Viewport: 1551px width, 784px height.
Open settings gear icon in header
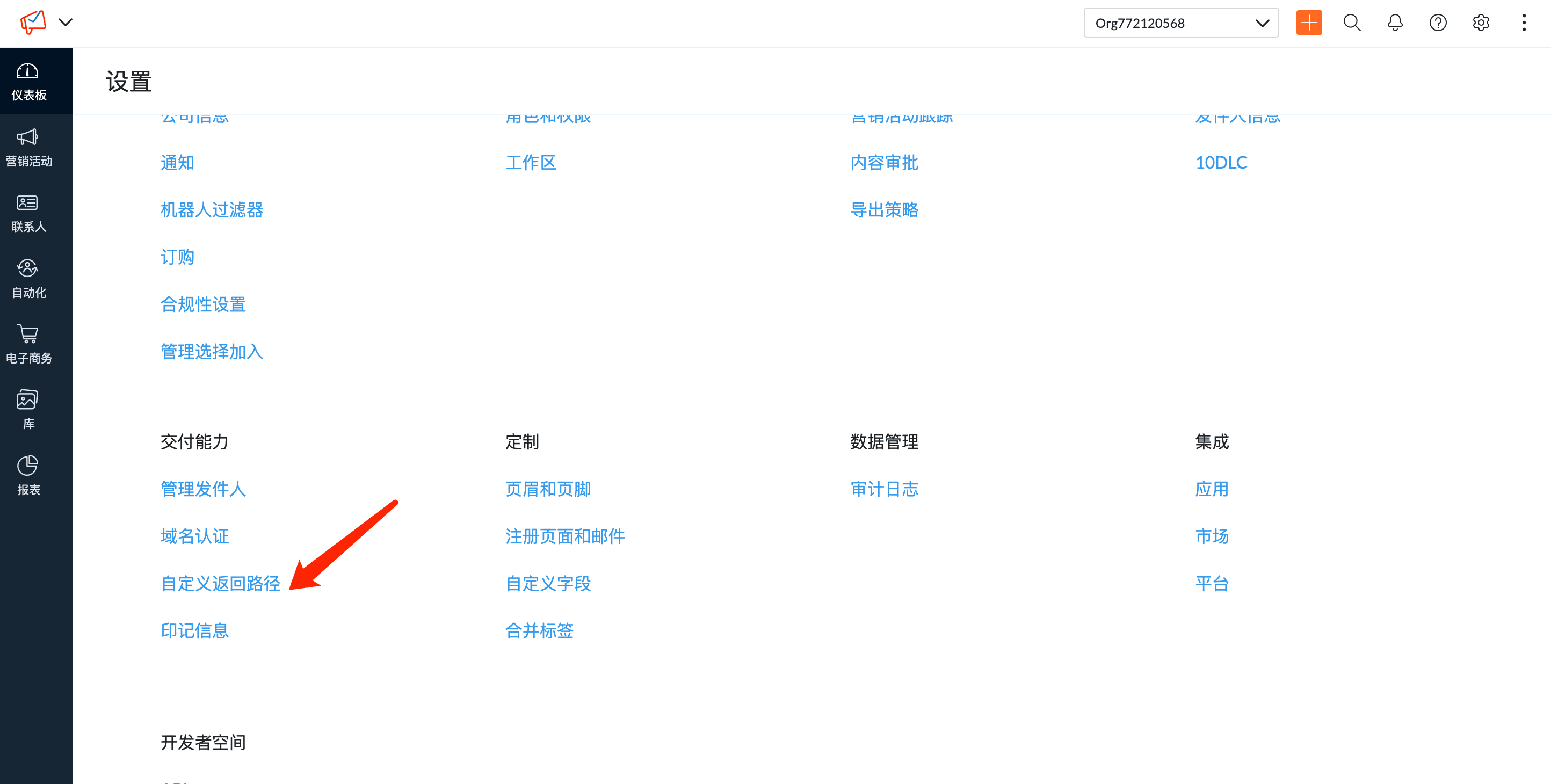tap(1481, 23)
